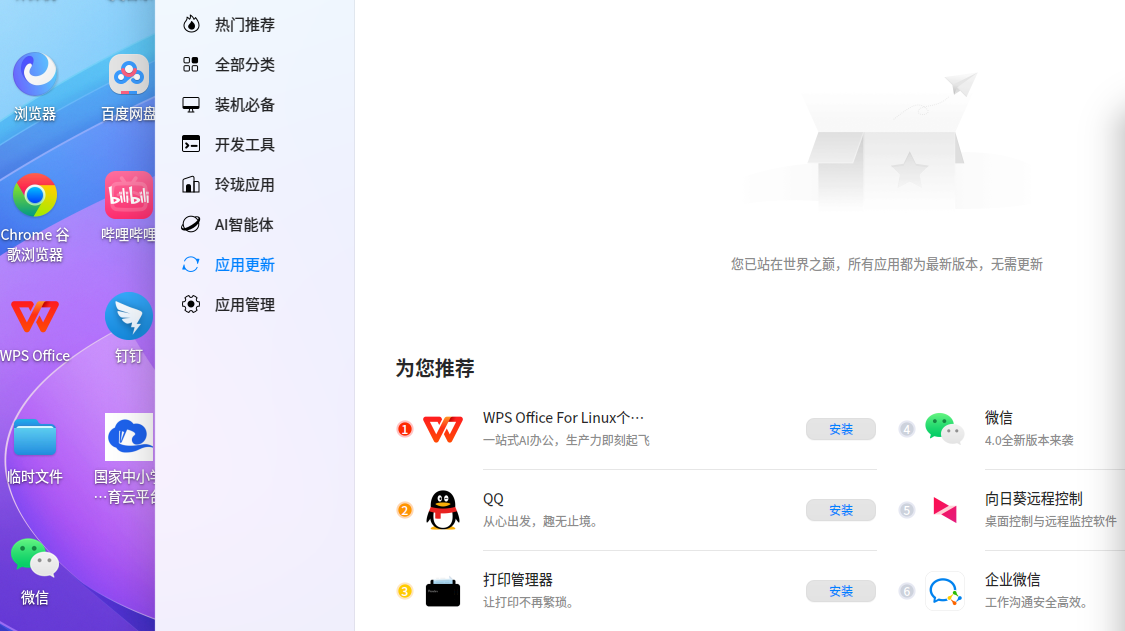Click the icon beside 玲珑应用
Viewport: 1125px width, 631px height.
pos(191,184)
